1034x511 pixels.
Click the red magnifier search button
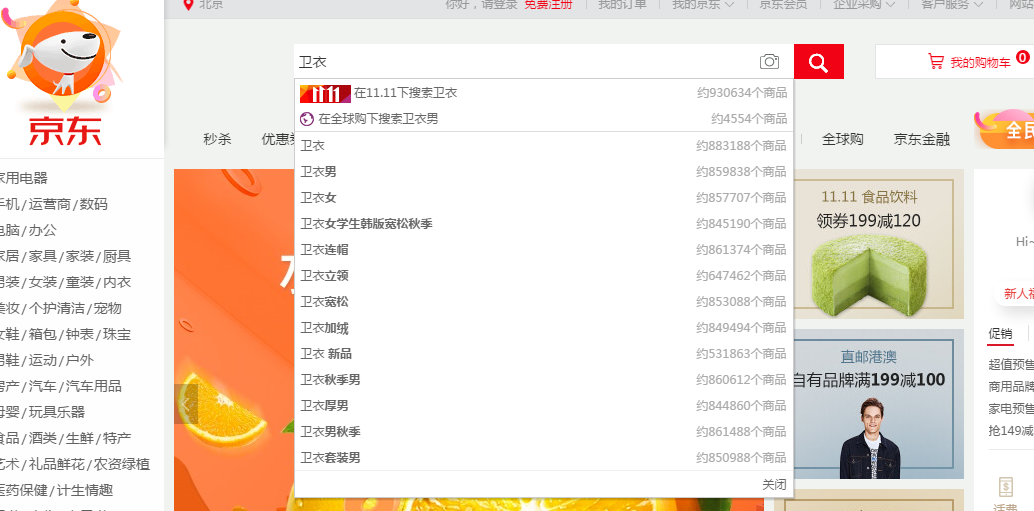[x=818, y=62]
